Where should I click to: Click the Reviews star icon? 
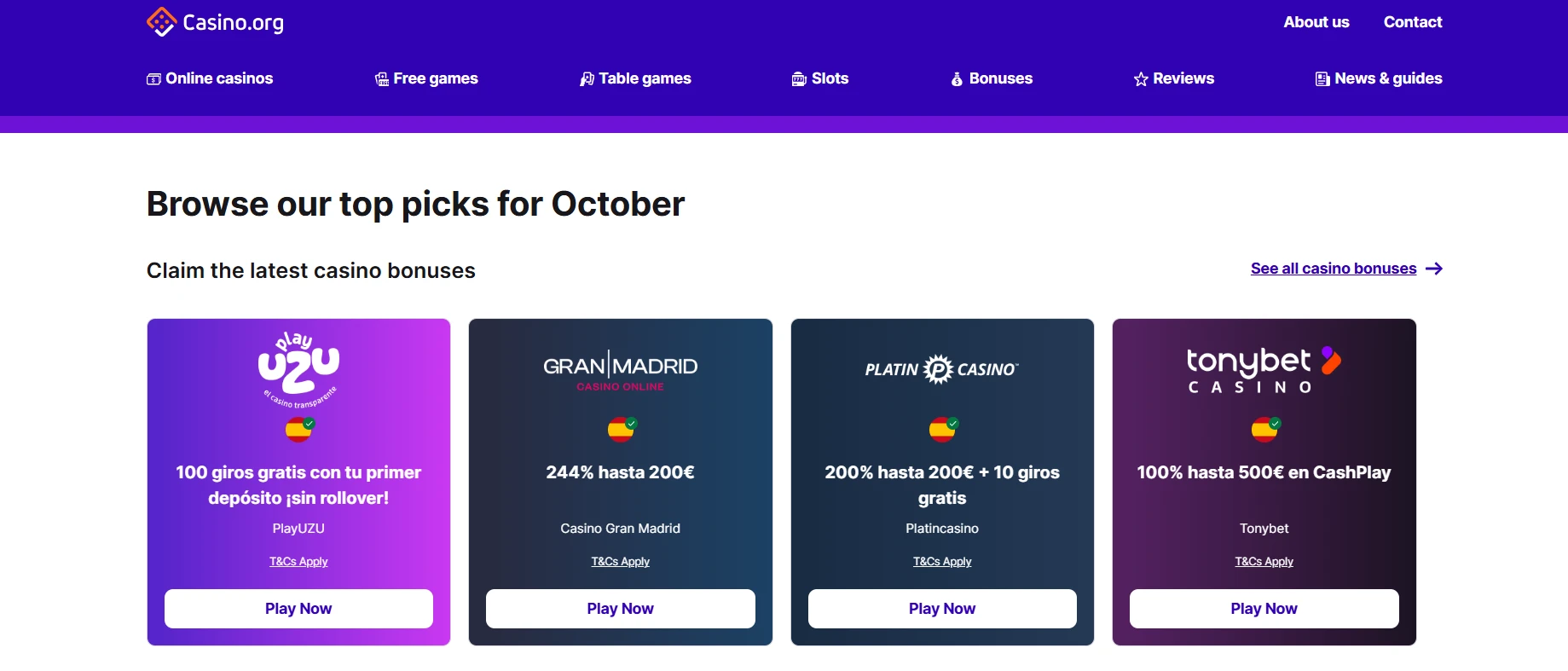click(x=1141, y=79)
